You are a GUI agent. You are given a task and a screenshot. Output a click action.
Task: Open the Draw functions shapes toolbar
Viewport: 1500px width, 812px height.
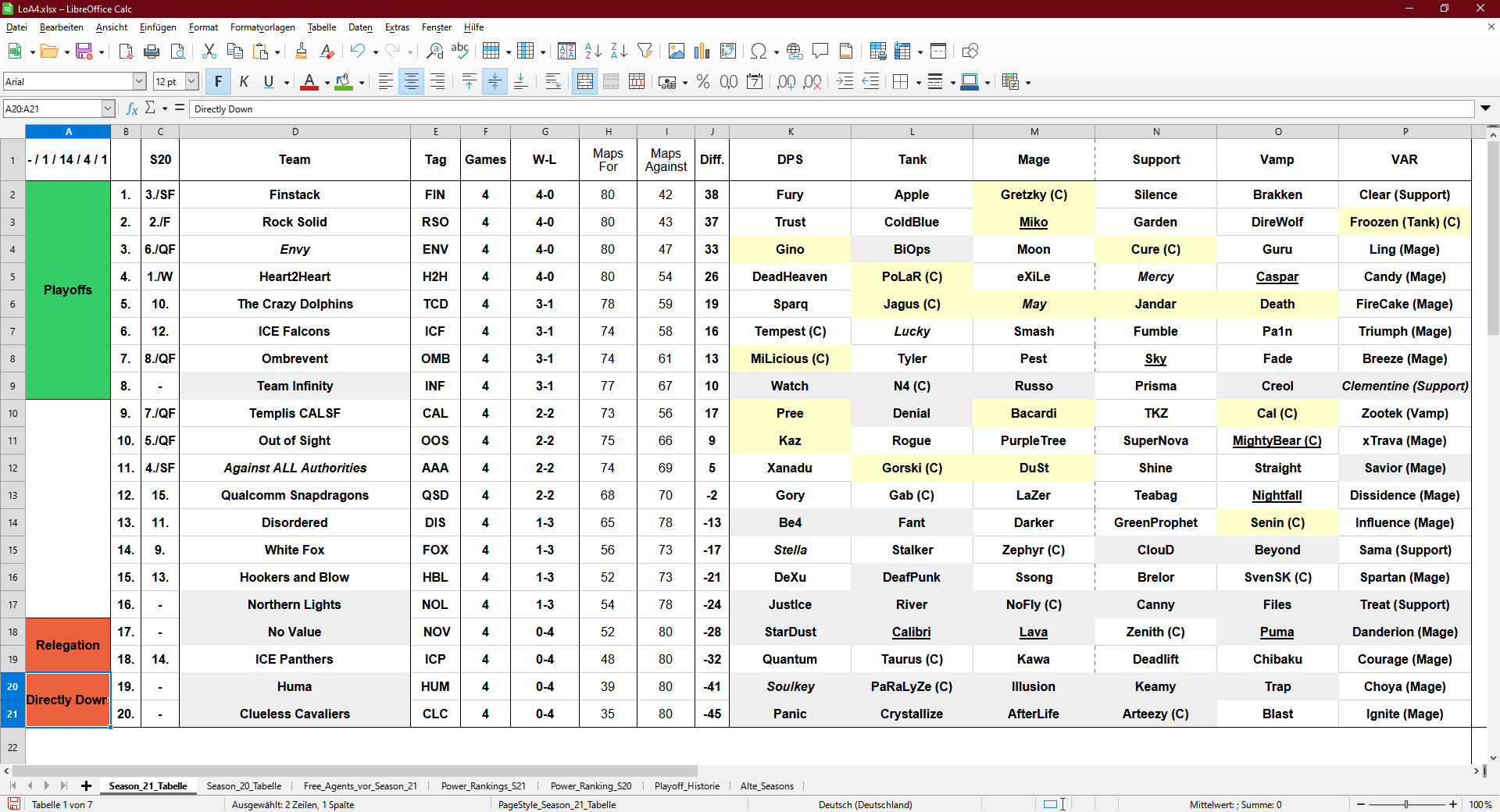coord(970,52)
